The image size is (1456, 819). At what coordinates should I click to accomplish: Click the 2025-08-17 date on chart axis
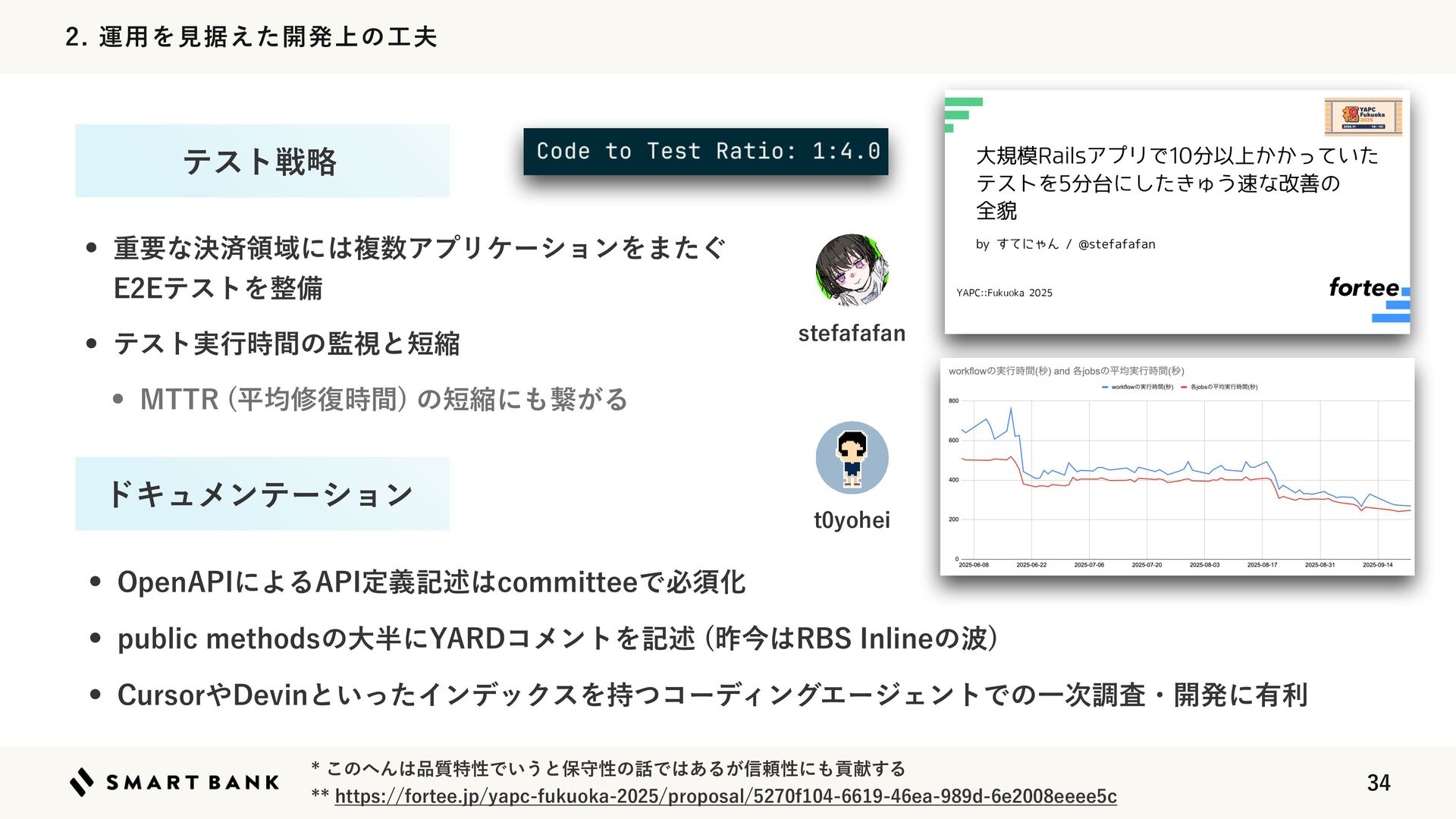click(1262, 565)
